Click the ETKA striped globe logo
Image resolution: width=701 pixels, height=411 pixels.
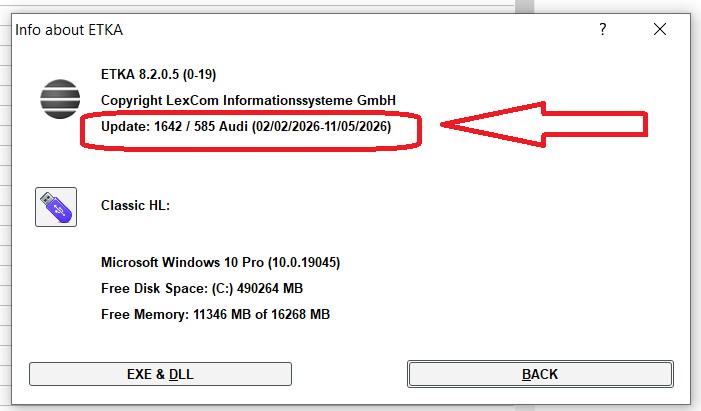point(60,99)
